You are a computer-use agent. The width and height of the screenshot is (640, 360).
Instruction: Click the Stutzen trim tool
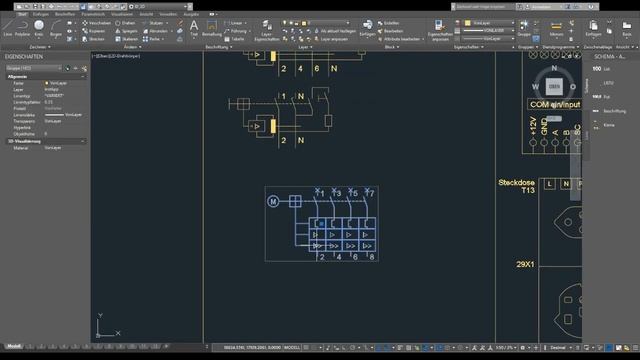pyautogui.click(x=153, y=23)
